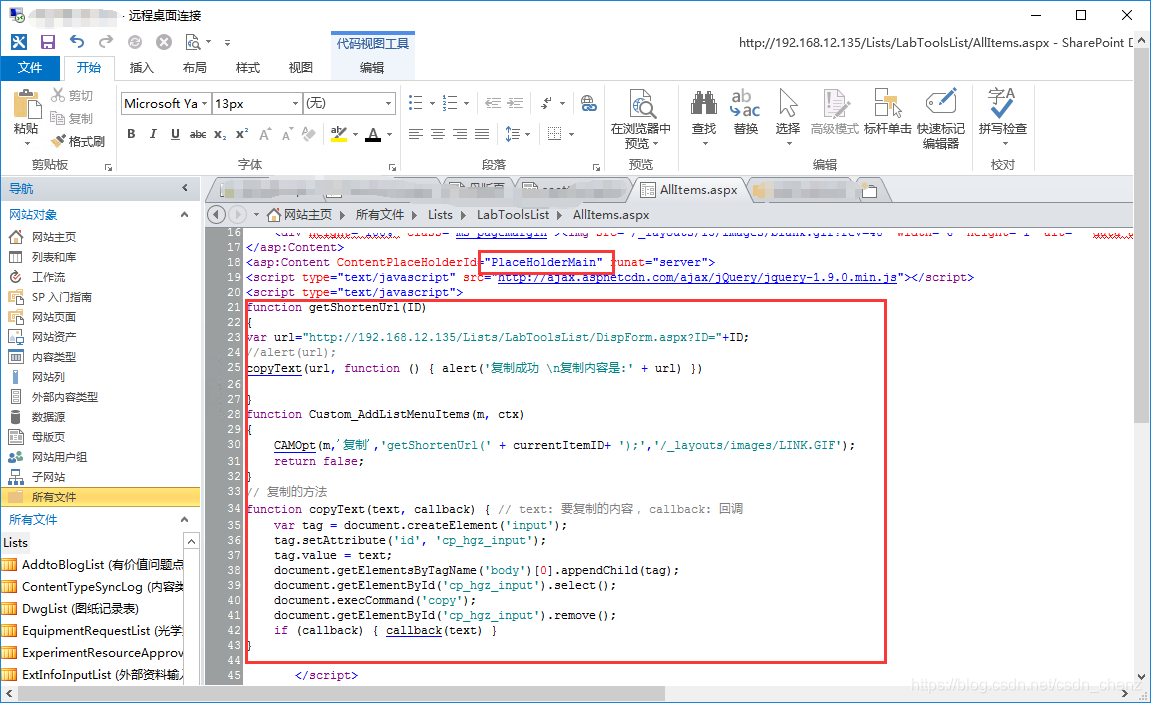Center align text
Screen dimensions: 1151x703
(437, 134)
